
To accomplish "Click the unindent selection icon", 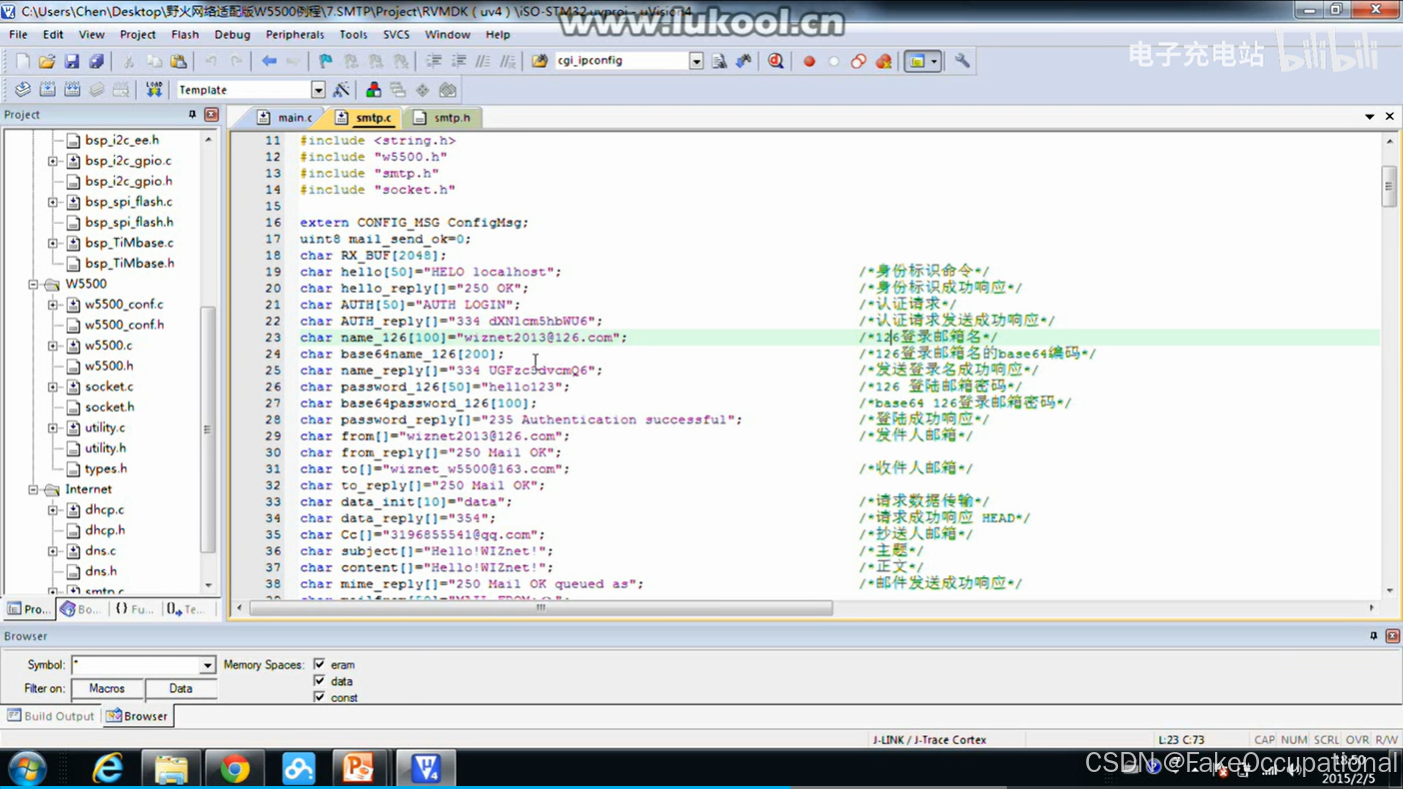I will pos(459,61).
